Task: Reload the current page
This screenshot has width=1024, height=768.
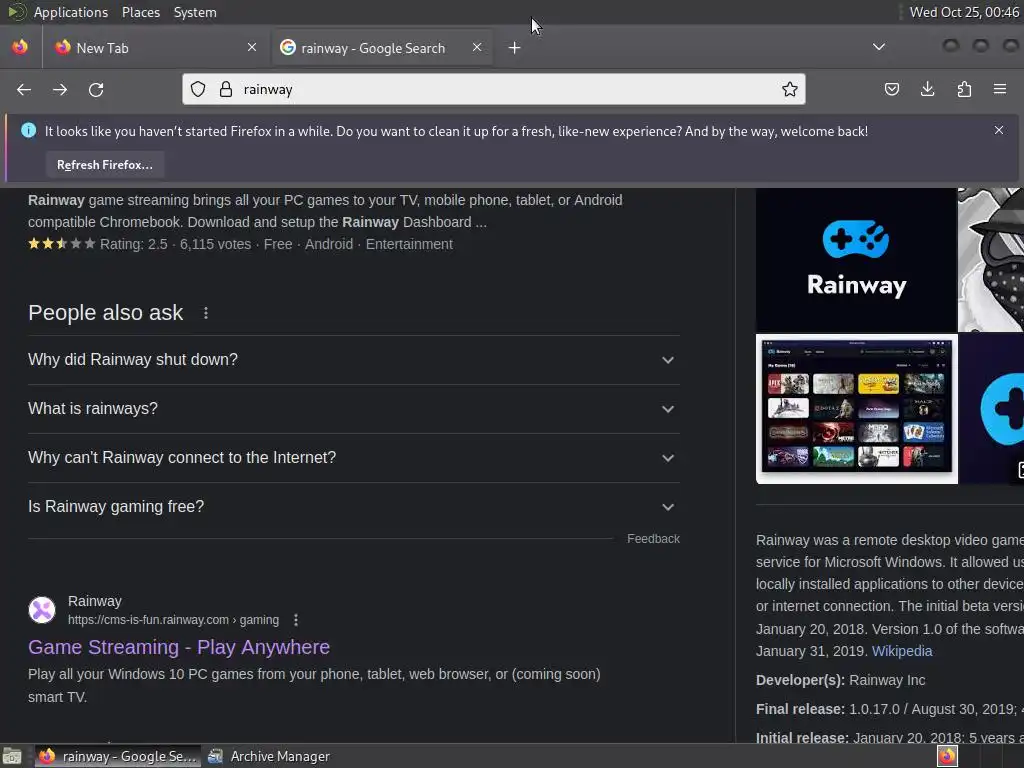Action: tap(96, 89)
